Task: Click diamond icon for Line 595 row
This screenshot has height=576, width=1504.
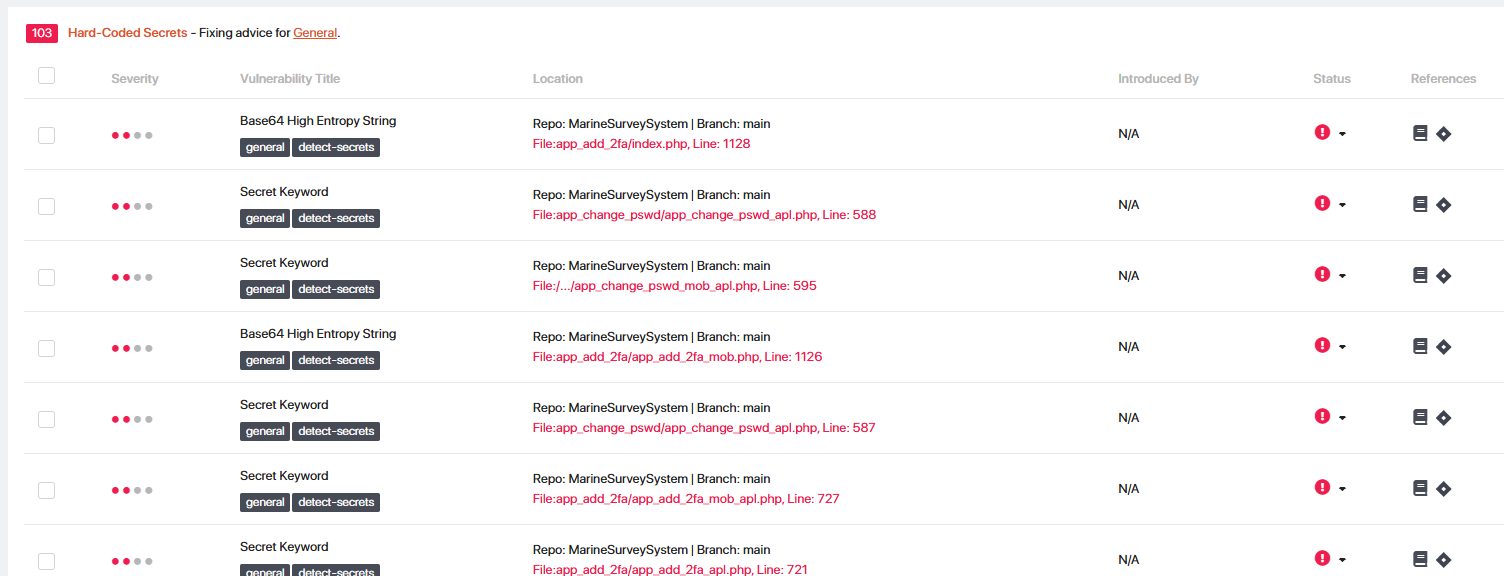Action: click(1443, 275)
